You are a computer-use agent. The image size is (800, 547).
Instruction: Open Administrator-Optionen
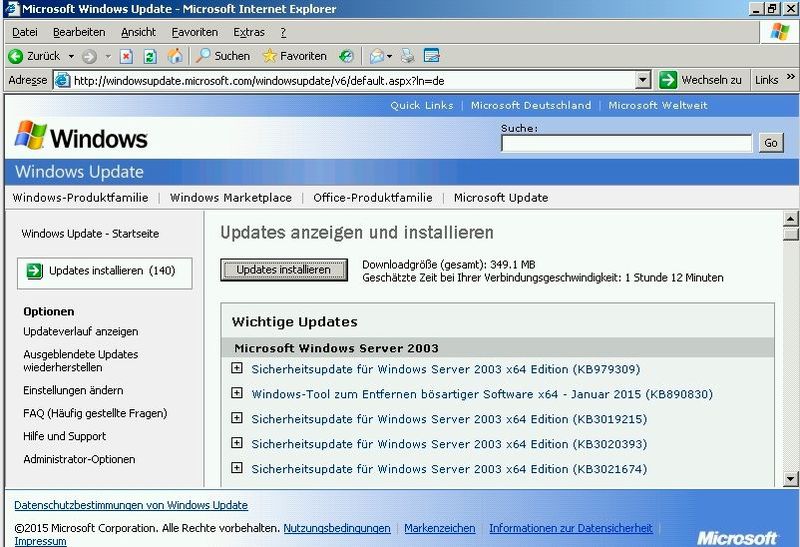[x=79, y=459]
